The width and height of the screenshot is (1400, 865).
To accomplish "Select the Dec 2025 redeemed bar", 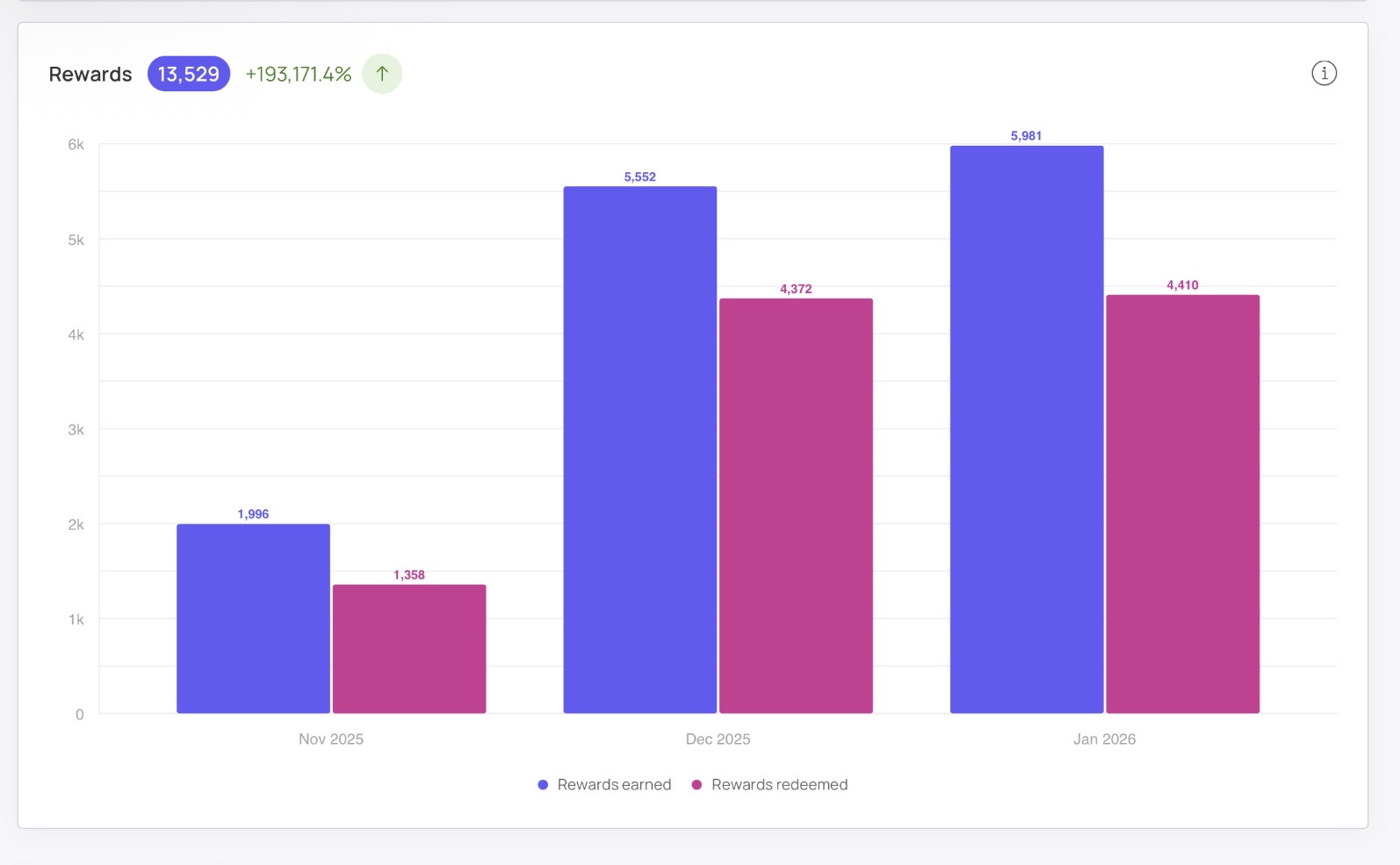I will [796, 506].
